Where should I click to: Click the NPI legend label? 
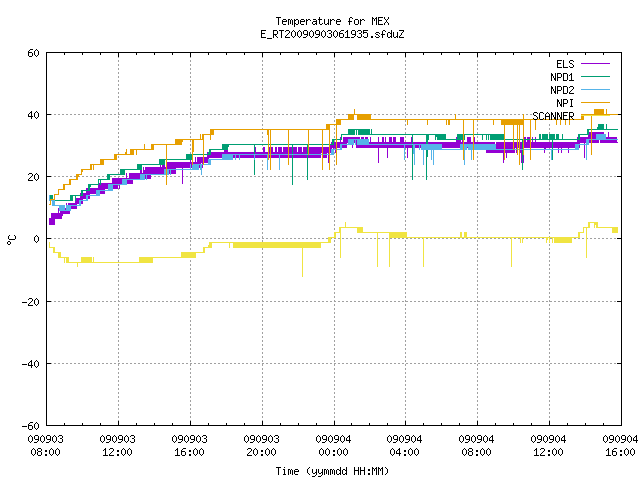(x=565, y=103)
